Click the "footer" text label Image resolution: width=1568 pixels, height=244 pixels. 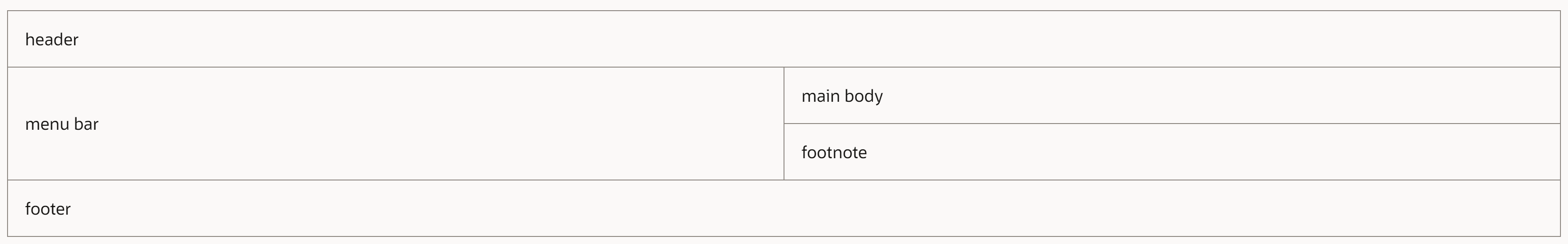pos(48,208)
